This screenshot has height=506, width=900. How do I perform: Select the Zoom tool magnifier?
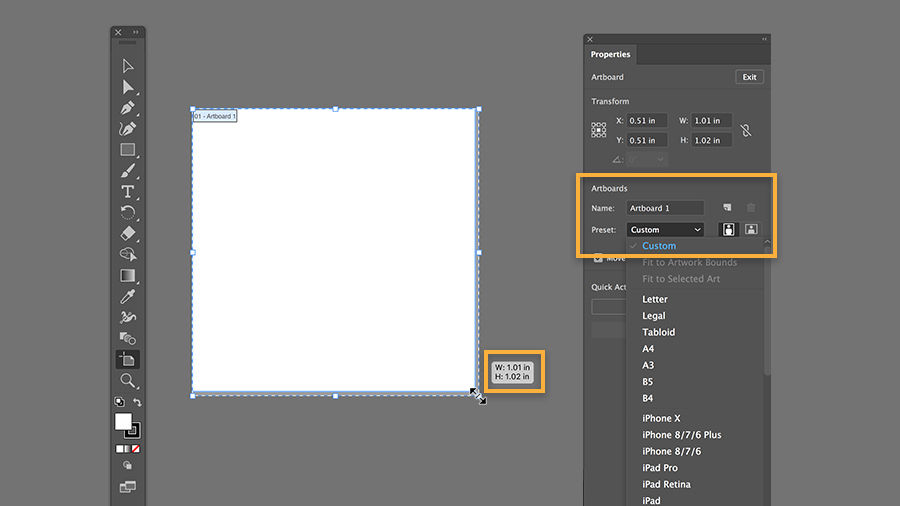[127, 380]
